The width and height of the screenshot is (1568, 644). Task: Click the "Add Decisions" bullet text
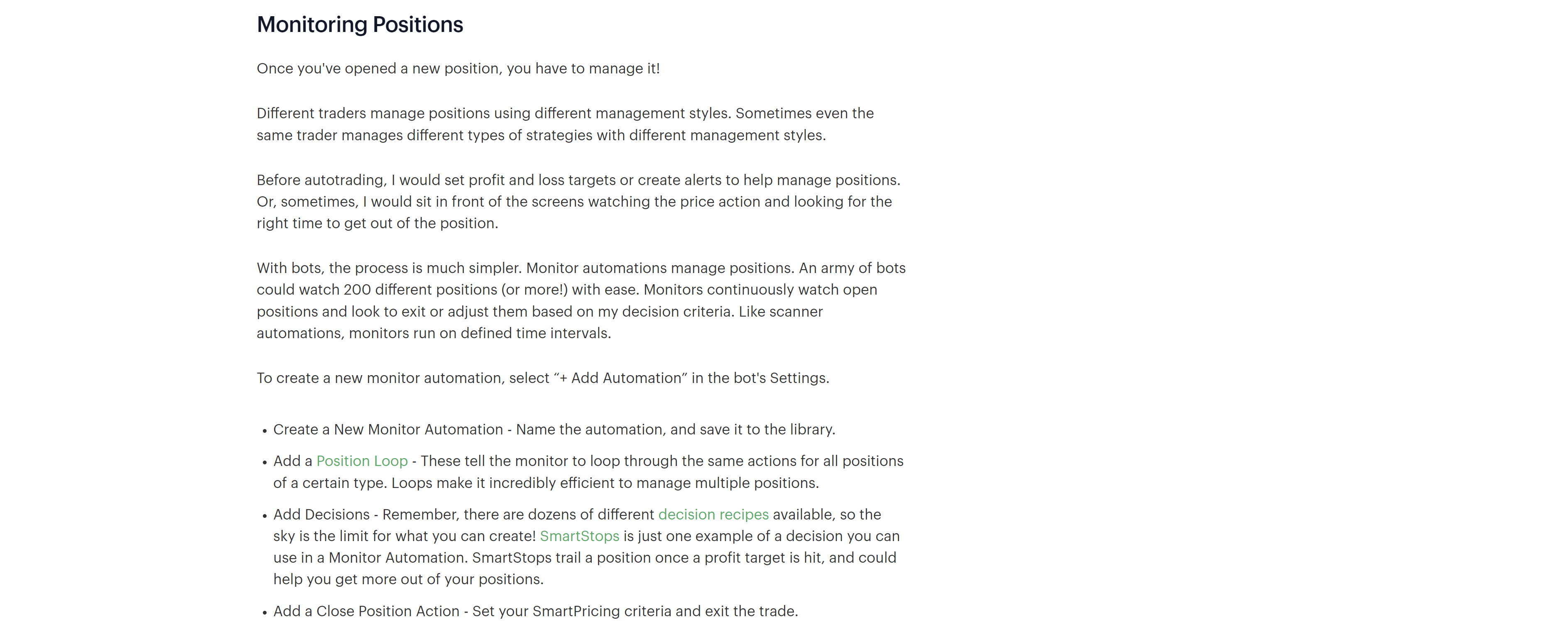tap(321, 515)
